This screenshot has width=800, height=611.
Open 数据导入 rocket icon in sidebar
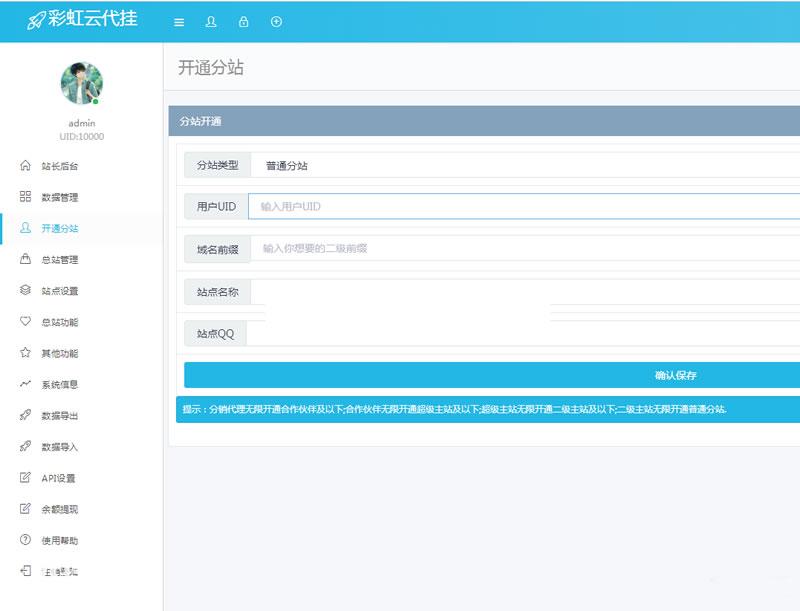click(x=25, y=446)
